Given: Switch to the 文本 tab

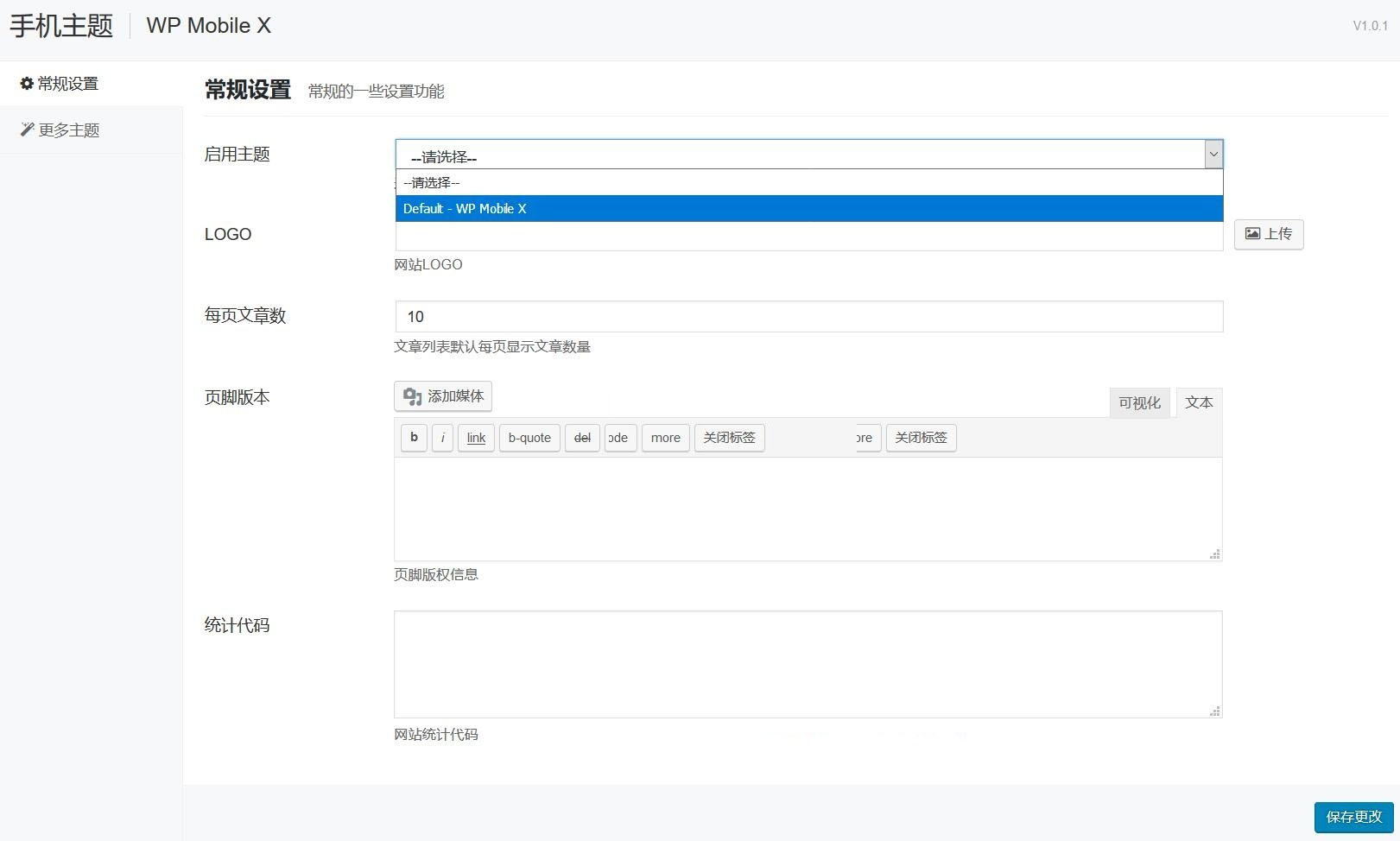Looking at the screenshot, I should coord(1199,402).
